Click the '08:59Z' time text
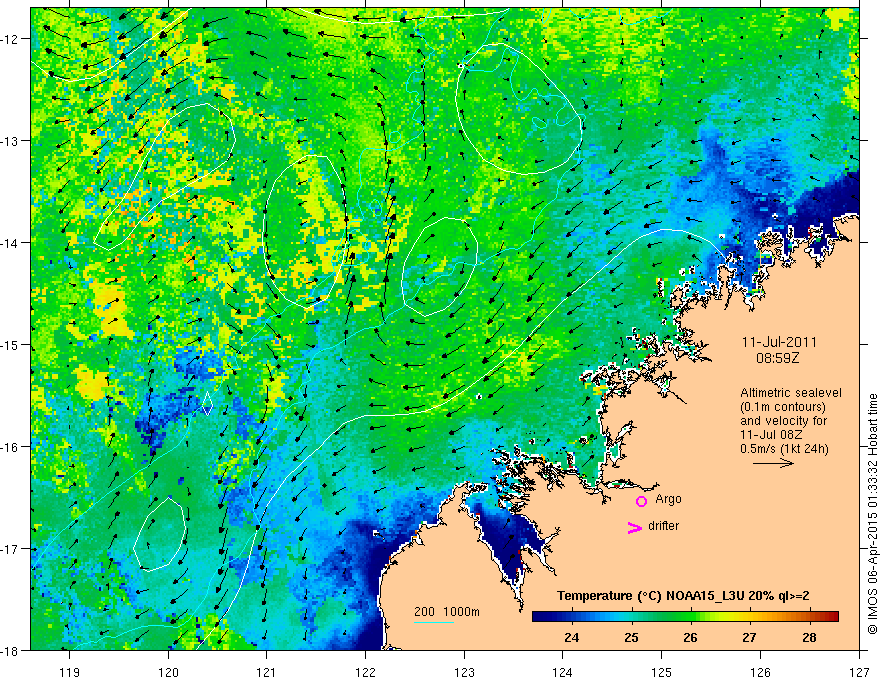880x680 pixels. [777, 358]
